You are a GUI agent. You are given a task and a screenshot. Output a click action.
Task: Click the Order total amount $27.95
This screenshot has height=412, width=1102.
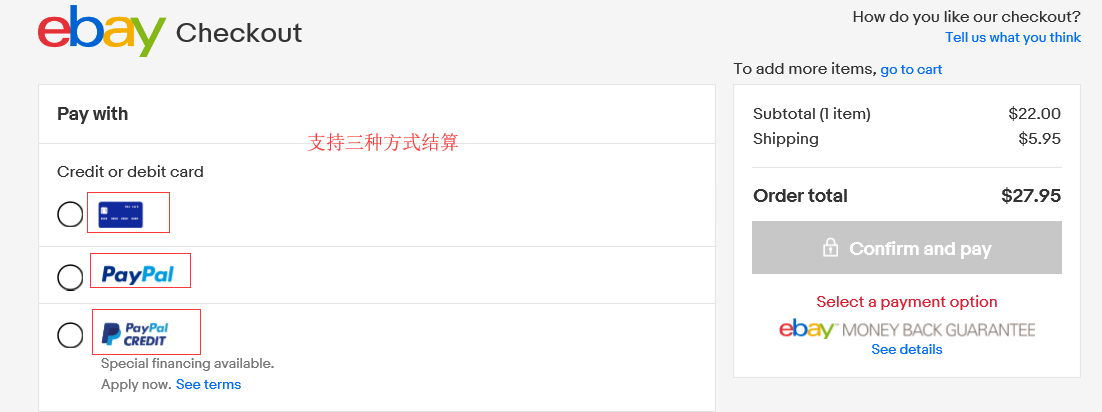point(1030,196)
